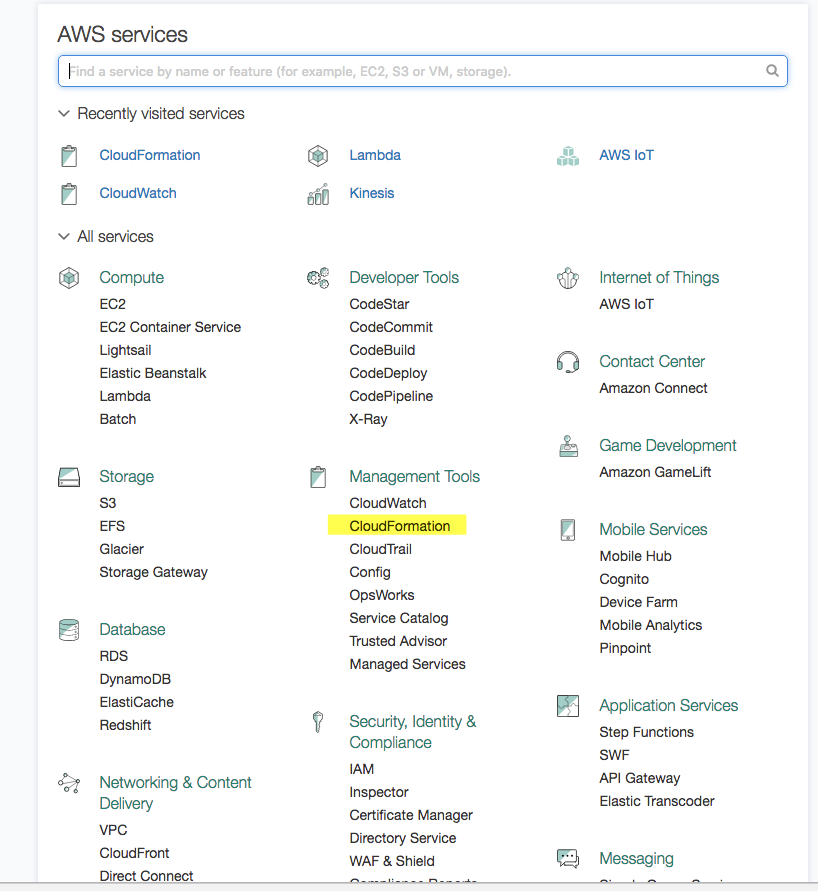The image size is (818, 891).
Task: Click the Compute category icon
Action: tap(69, 278)
